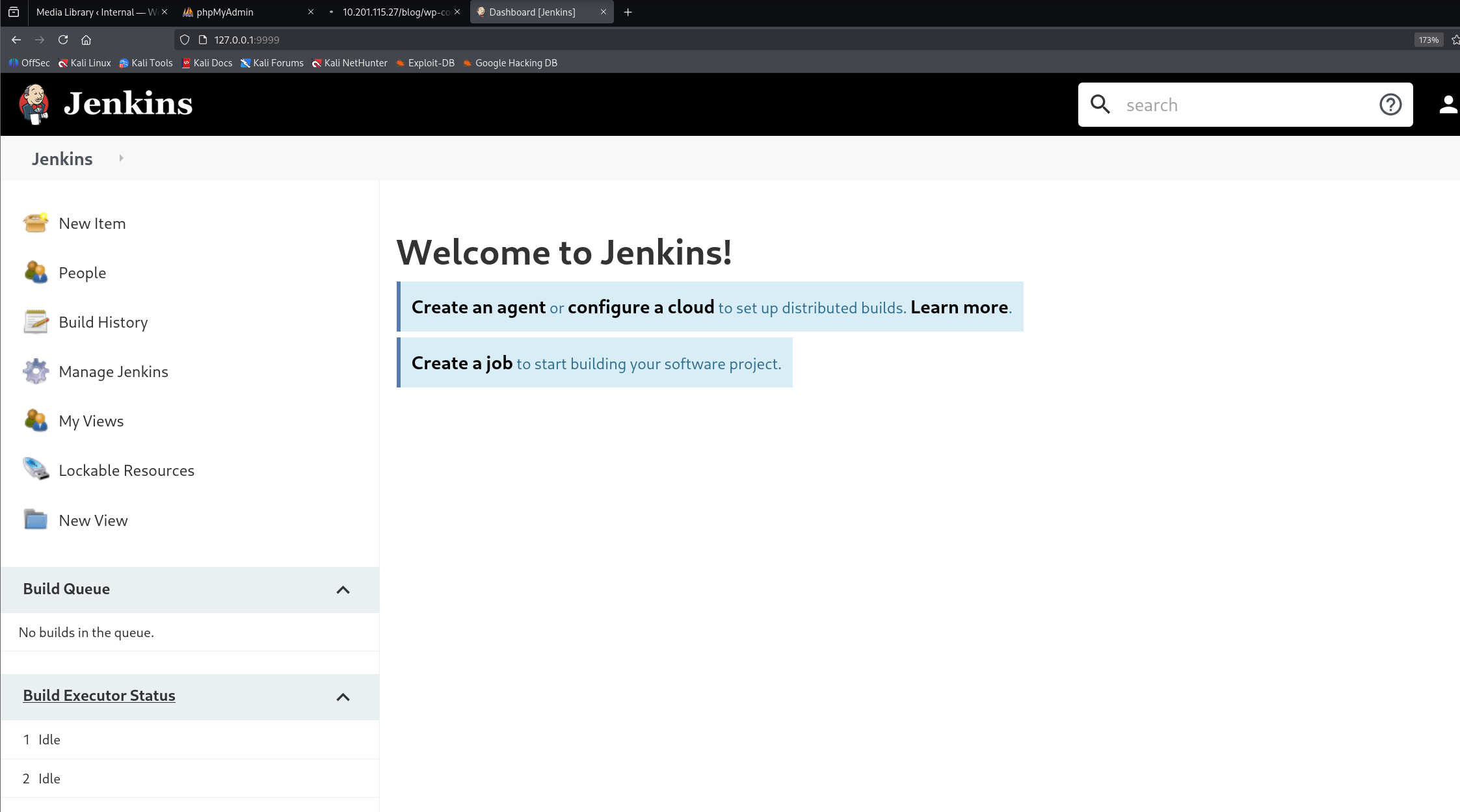Viewport: 1460px width, 812px height.
Task: Bookmark this page with star icon
Action: point(1455,40)
